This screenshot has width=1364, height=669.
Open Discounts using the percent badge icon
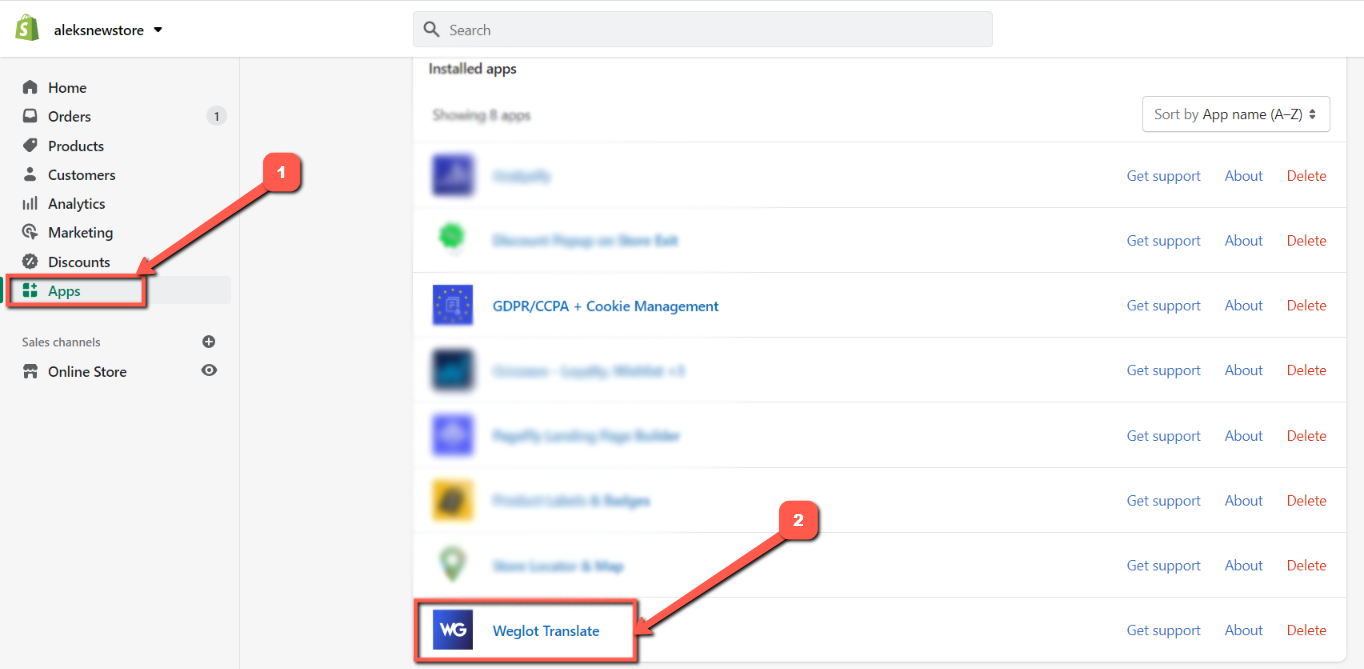pos(30,261)
